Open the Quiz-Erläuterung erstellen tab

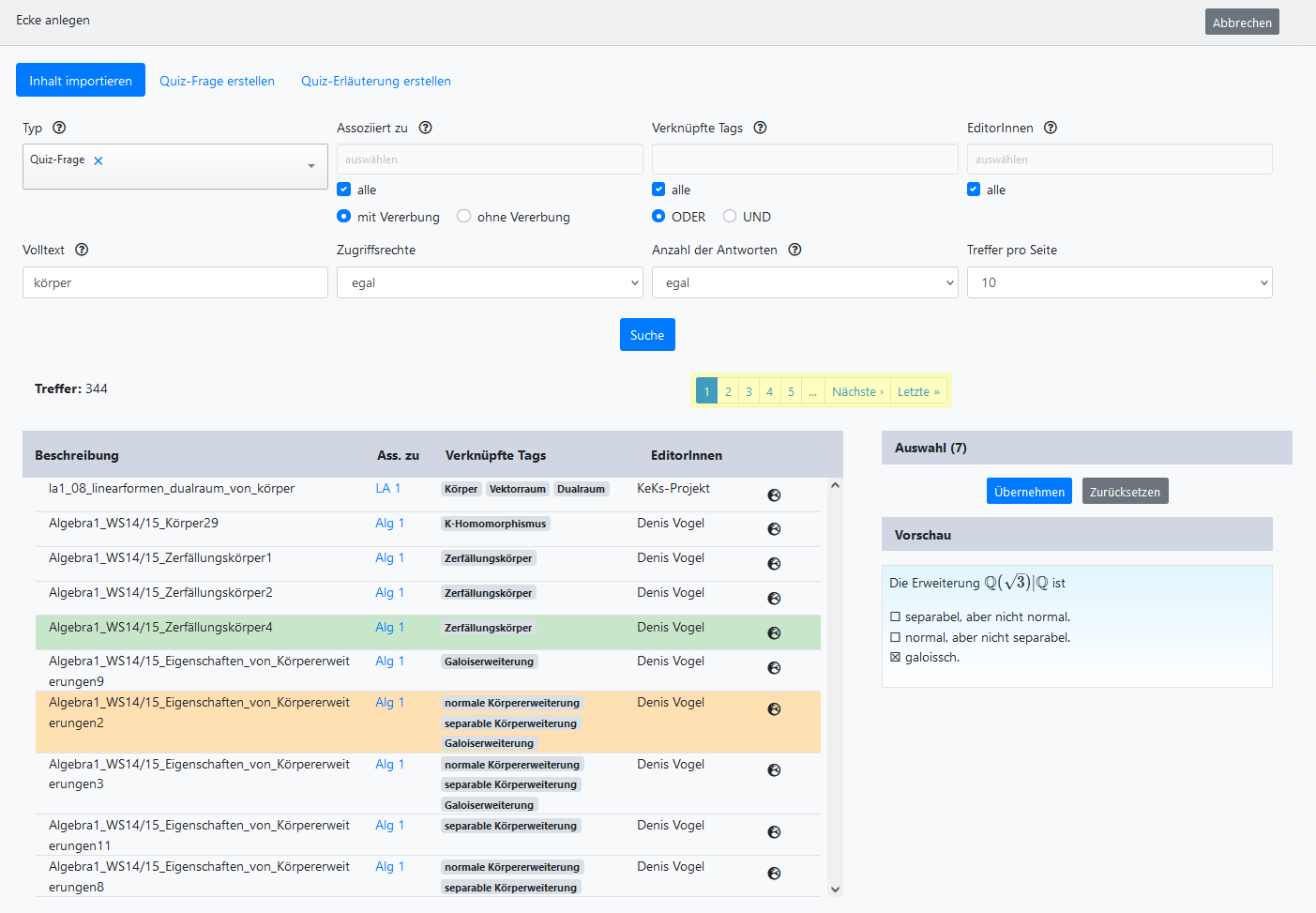[375, 81]
